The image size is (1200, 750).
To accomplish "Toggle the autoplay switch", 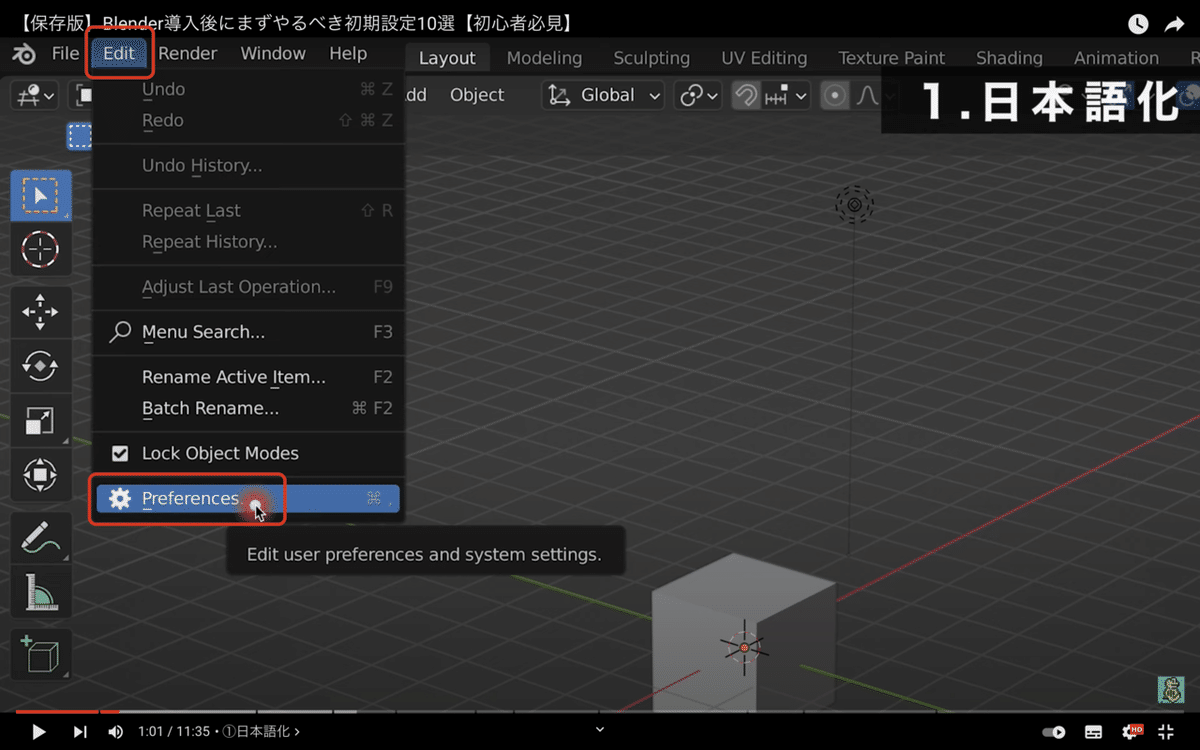I will [1053, 732].
